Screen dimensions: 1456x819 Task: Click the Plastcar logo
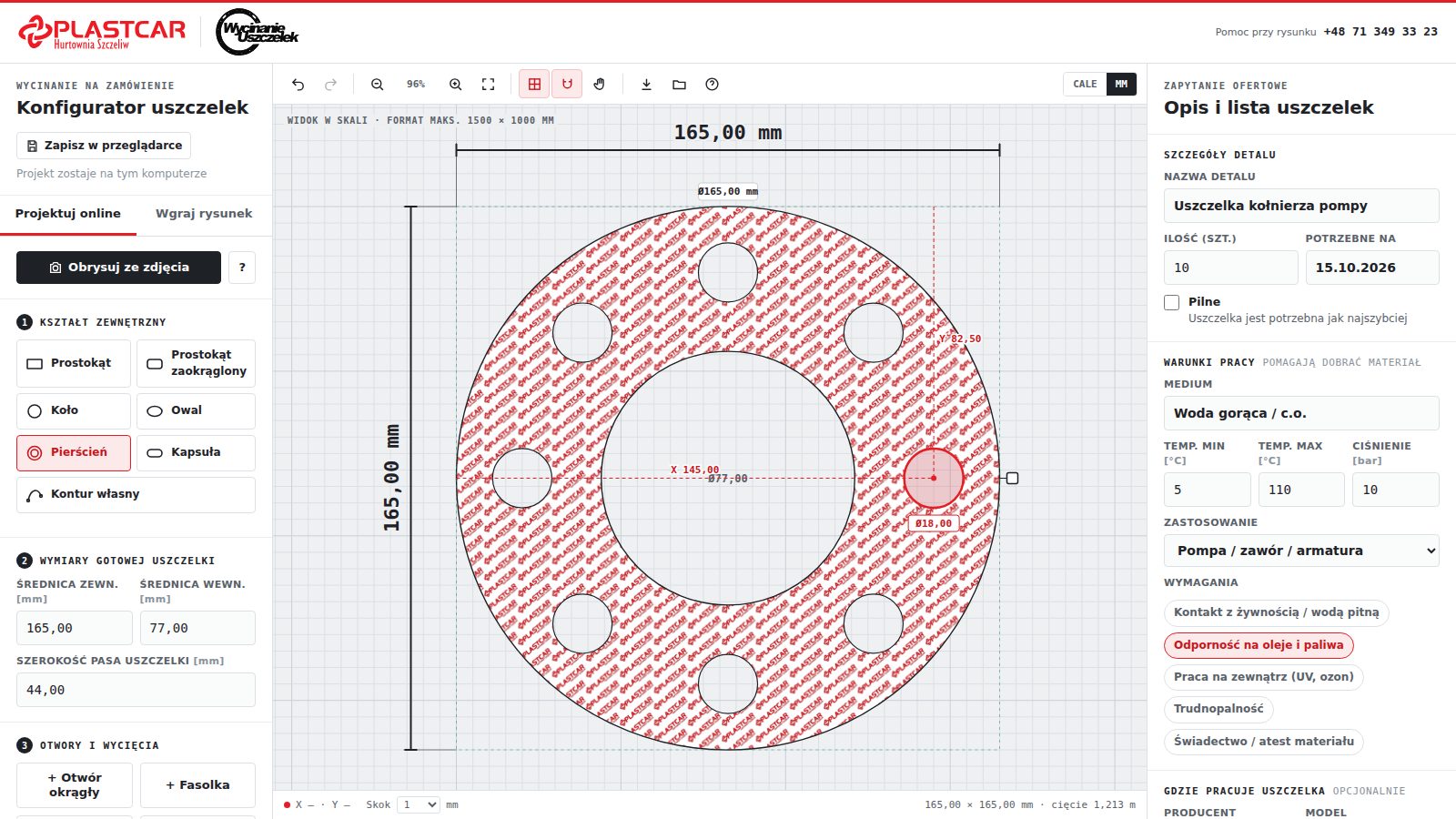[102, 32]
